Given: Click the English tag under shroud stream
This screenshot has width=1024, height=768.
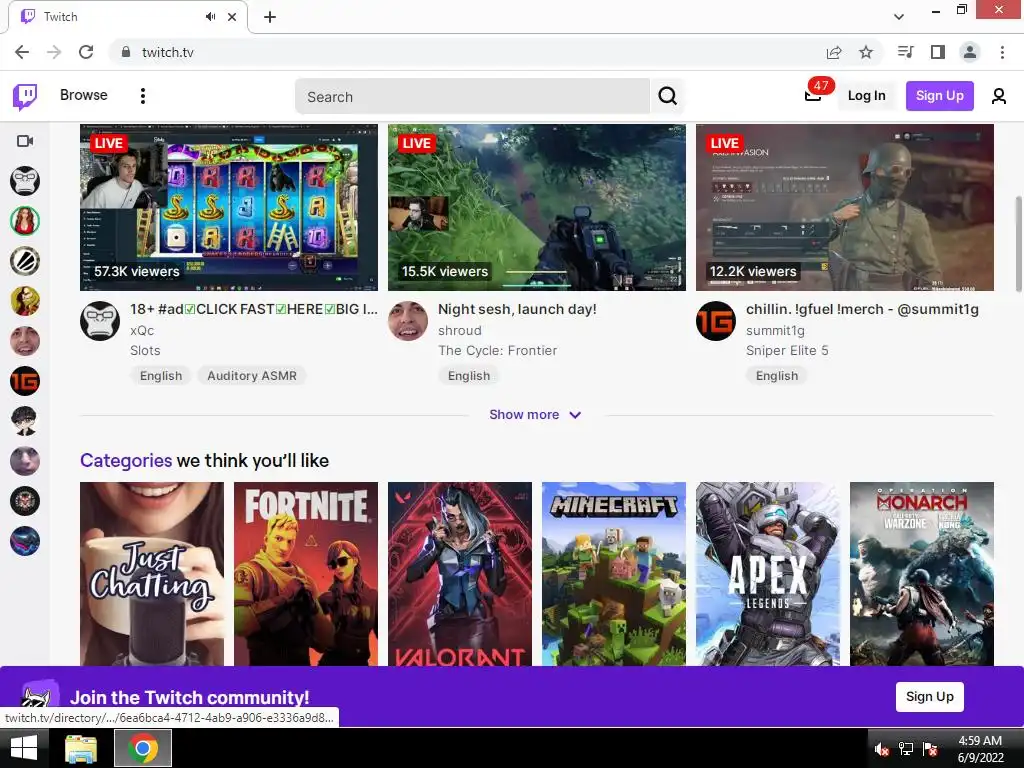Looking at the screenshot, I should pos(469,376).
